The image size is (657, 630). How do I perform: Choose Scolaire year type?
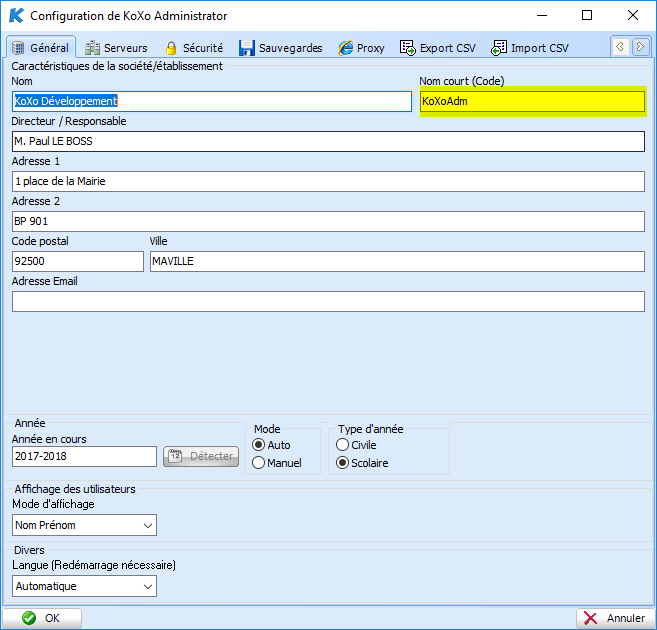(x=342, y=463)
